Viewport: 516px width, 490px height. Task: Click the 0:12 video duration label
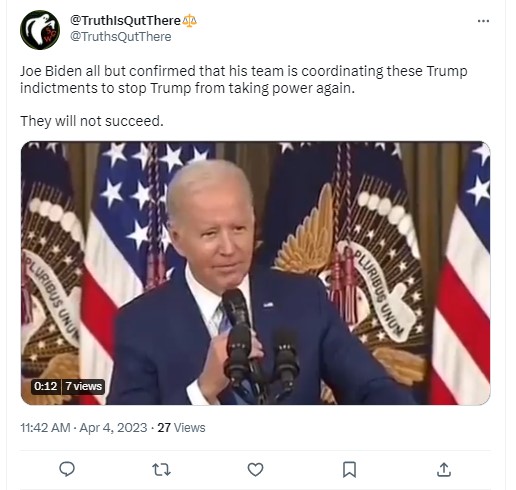pyautogui.click(x=46, y=386)
